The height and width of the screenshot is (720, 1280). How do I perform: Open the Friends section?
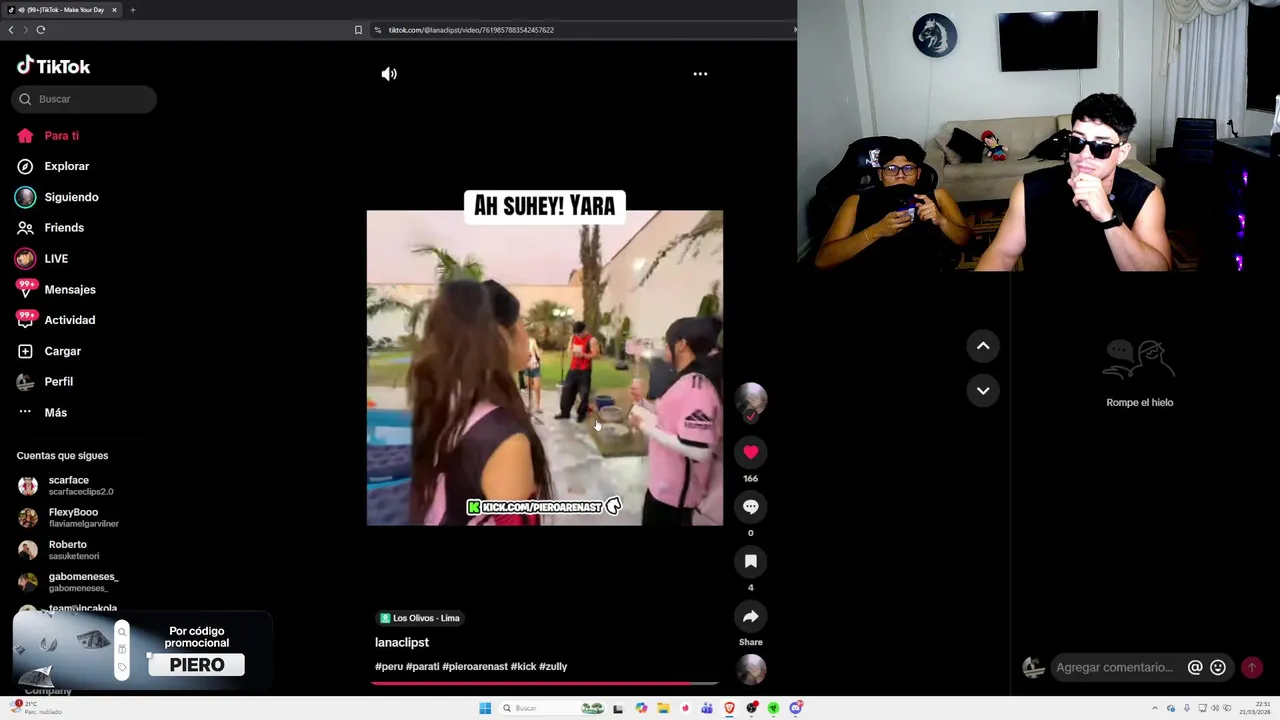(64, 228)
